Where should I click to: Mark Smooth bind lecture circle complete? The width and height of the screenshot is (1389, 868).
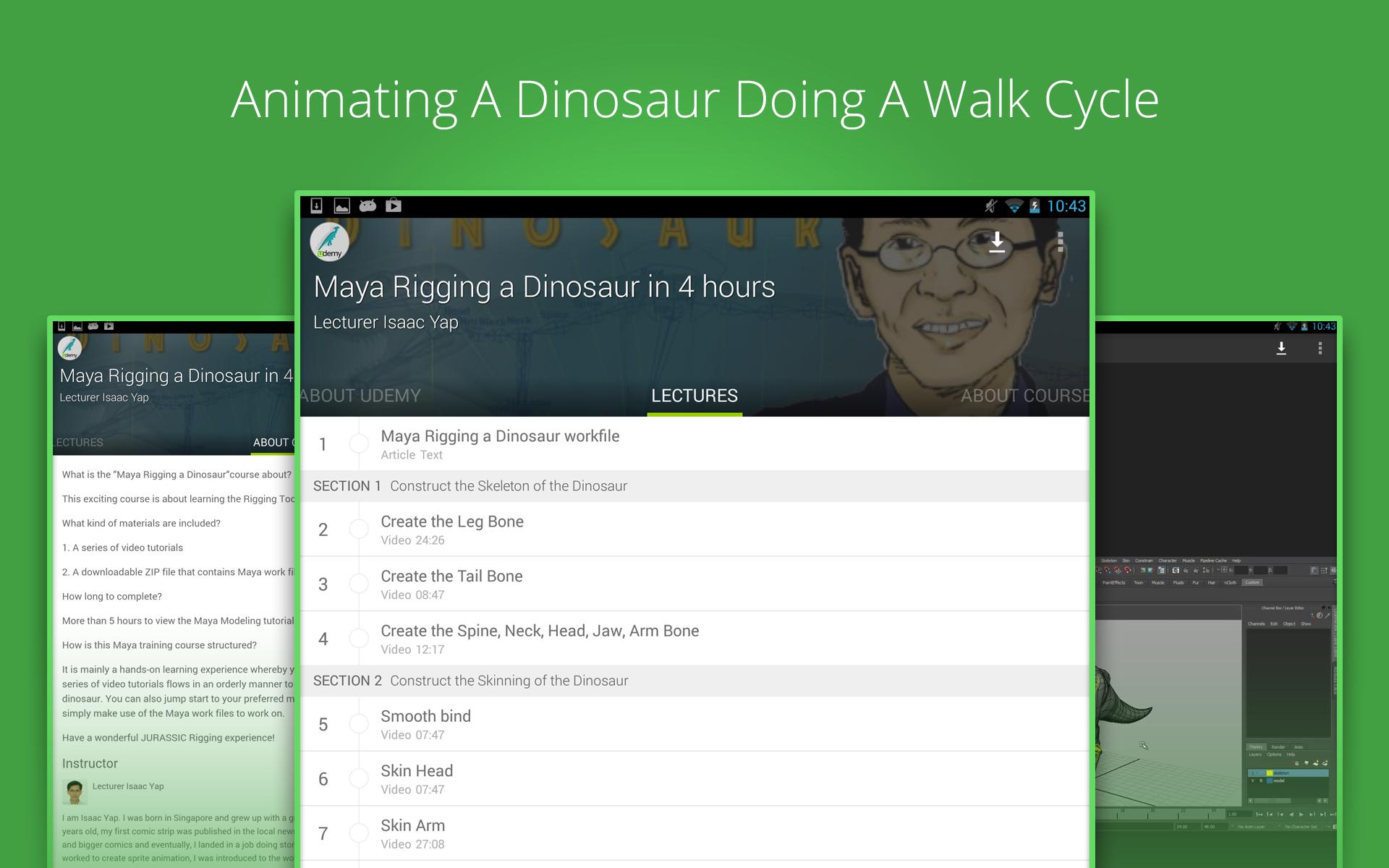359,724
